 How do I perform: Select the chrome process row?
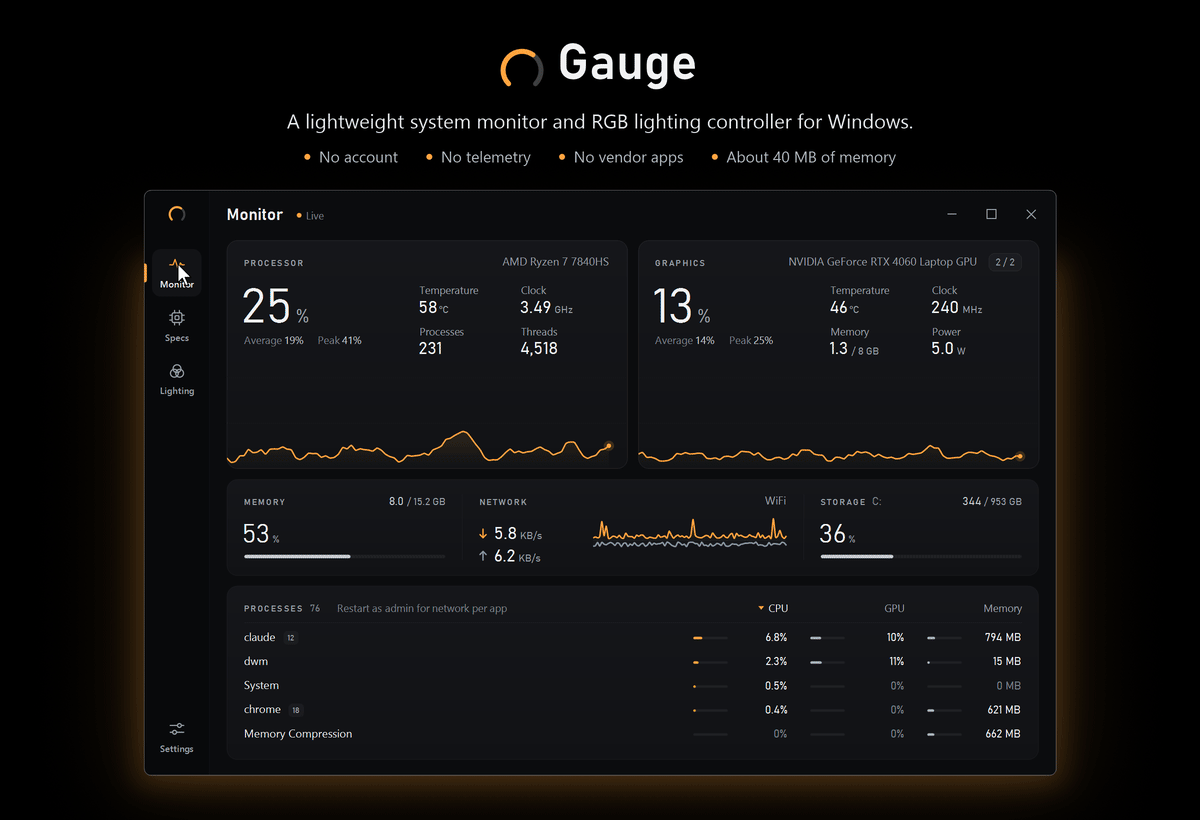pyautogui.click(x=632, y=709)
